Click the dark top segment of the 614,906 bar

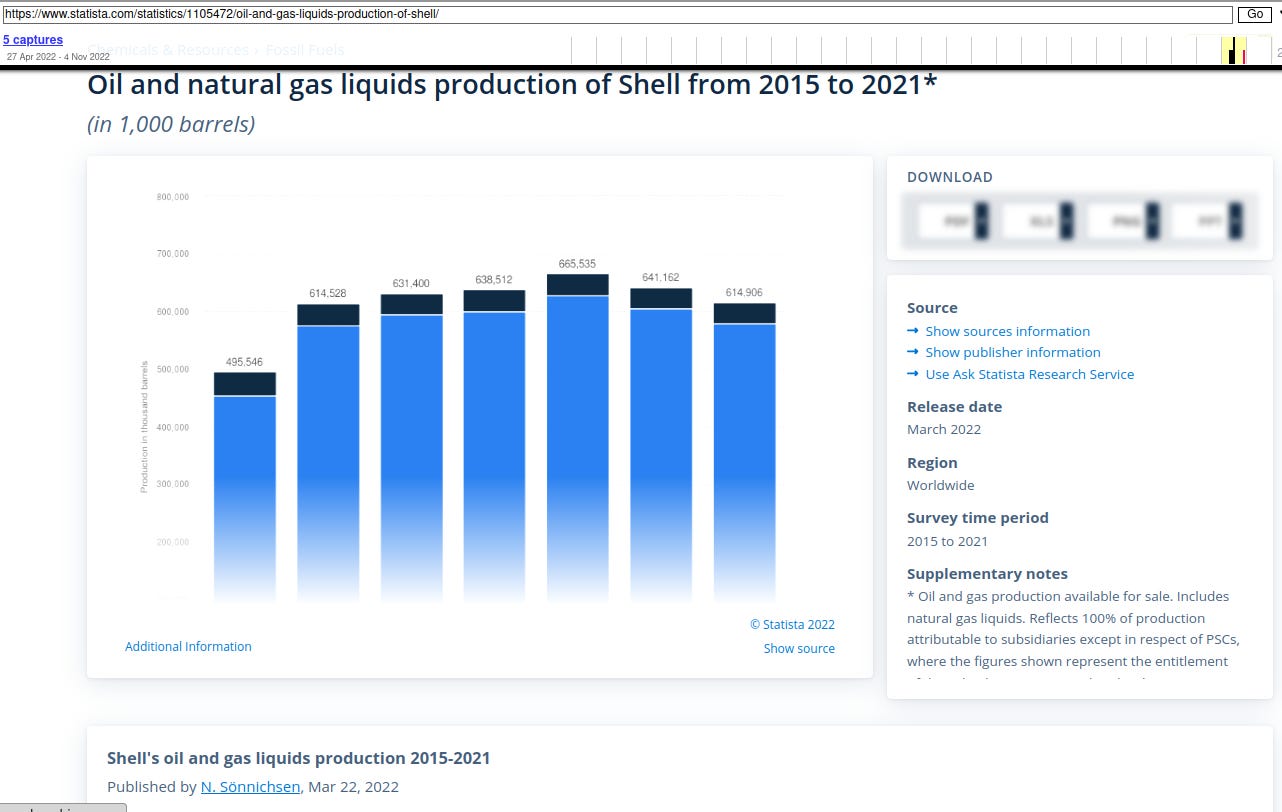tap(744, 313)
